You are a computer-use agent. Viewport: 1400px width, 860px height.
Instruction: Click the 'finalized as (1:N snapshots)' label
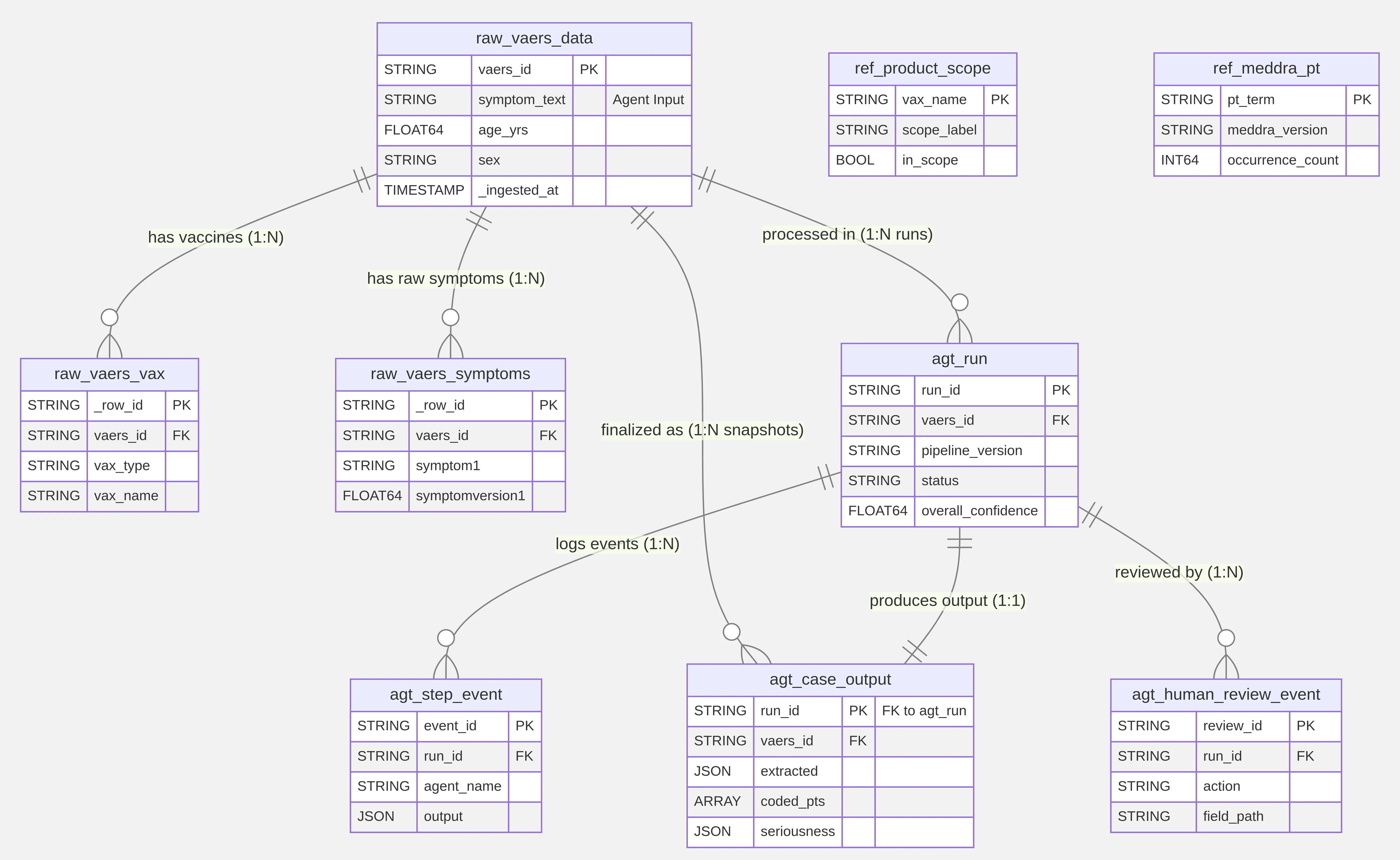pos(702,430)
